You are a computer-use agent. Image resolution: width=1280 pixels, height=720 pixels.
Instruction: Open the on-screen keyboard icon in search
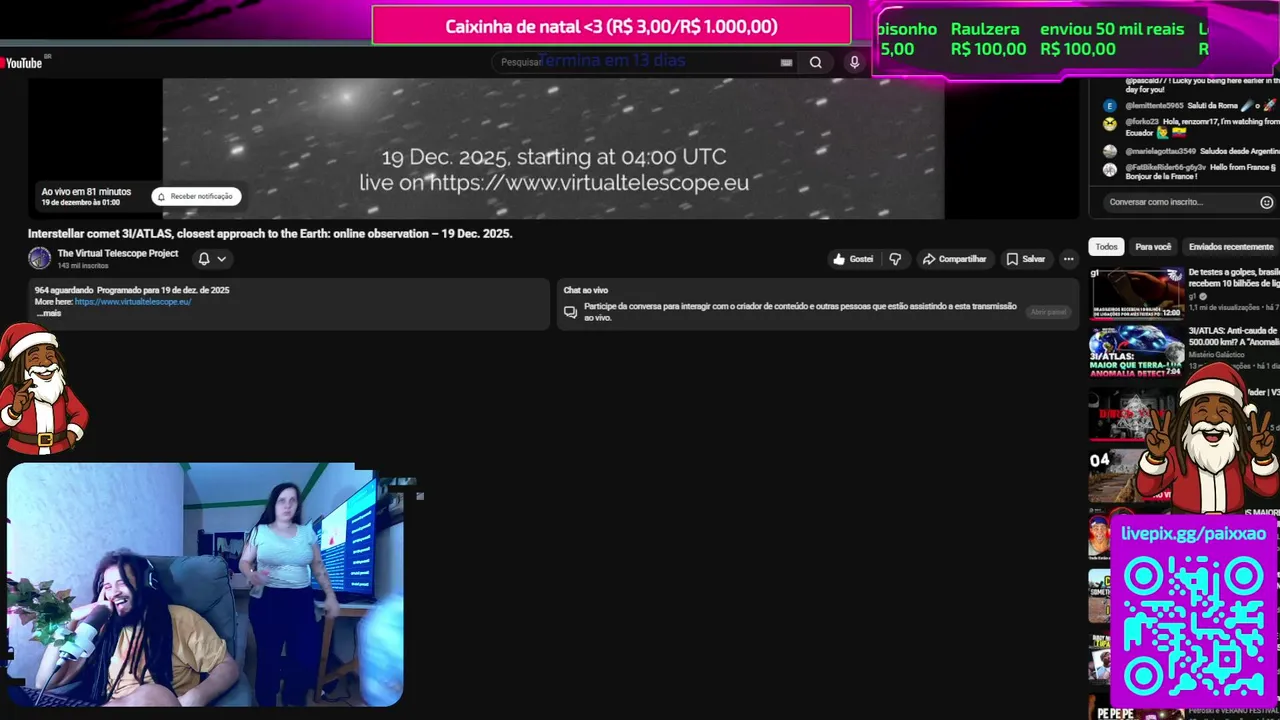786,62
